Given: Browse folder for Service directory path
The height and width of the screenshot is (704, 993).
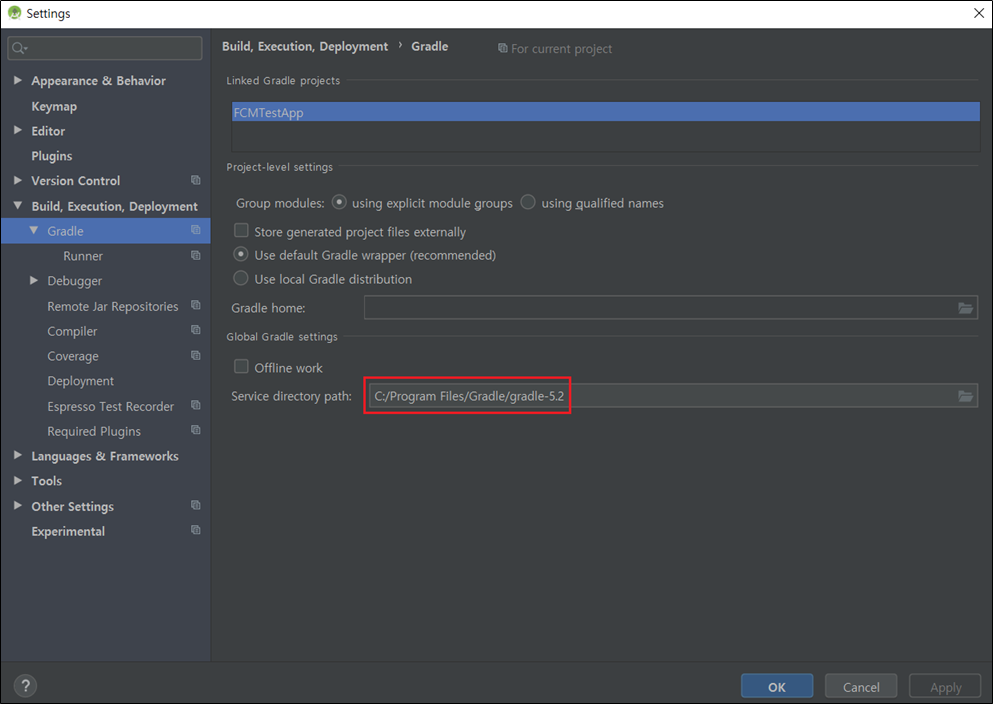Looking at the screenshot, I should point(965,396).
